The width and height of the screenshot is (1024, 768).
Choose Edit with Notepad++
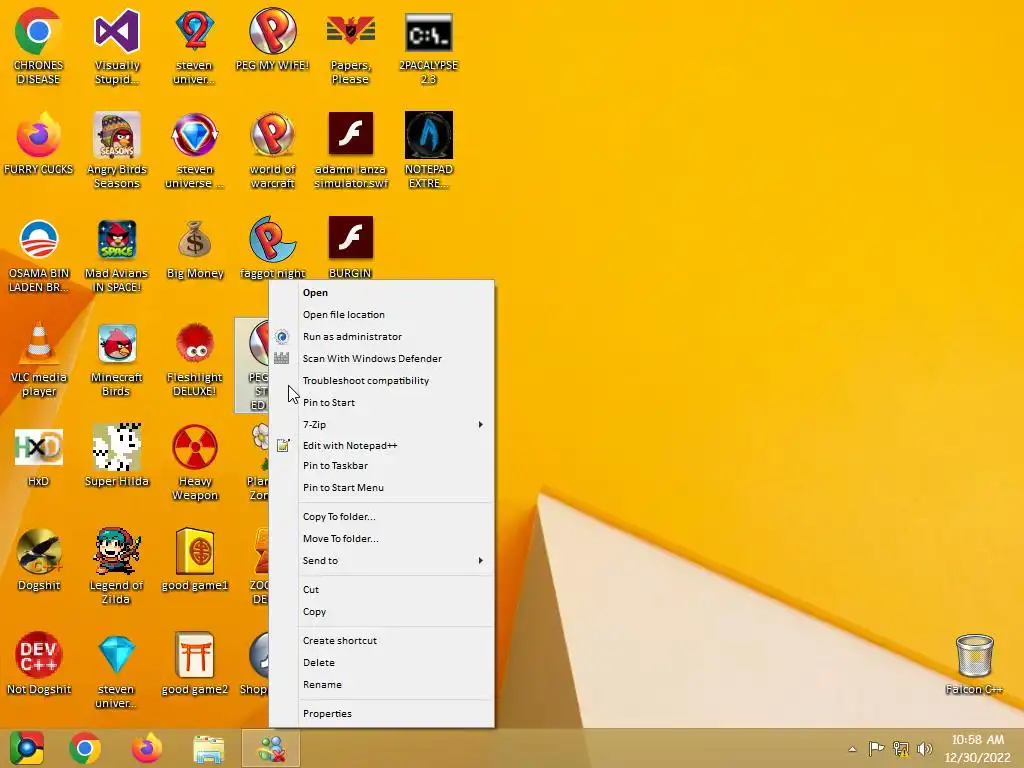[x=382, y=445]
